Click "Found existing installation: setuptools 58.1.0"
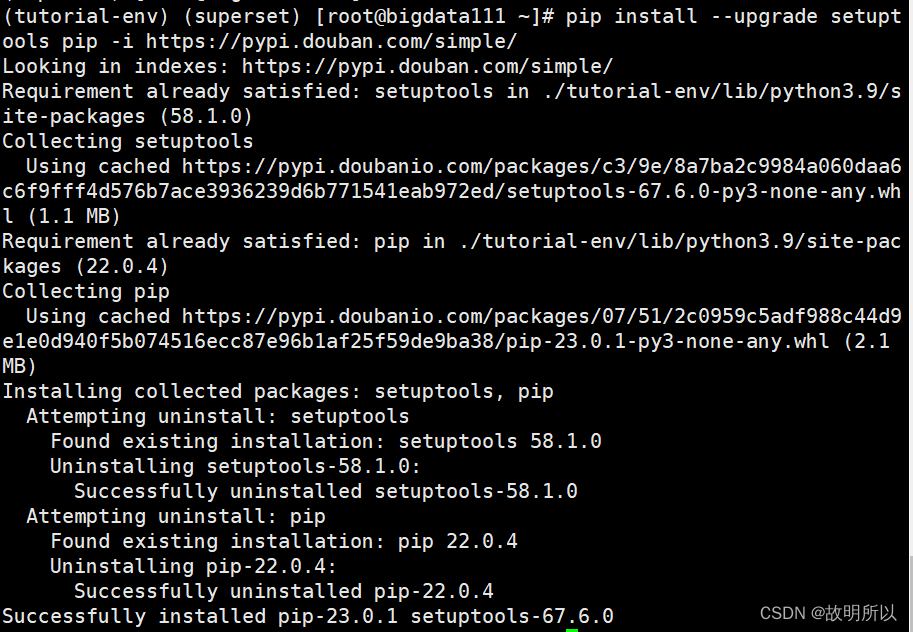This screenshot has width=913, height=632. tap(326, 441)
